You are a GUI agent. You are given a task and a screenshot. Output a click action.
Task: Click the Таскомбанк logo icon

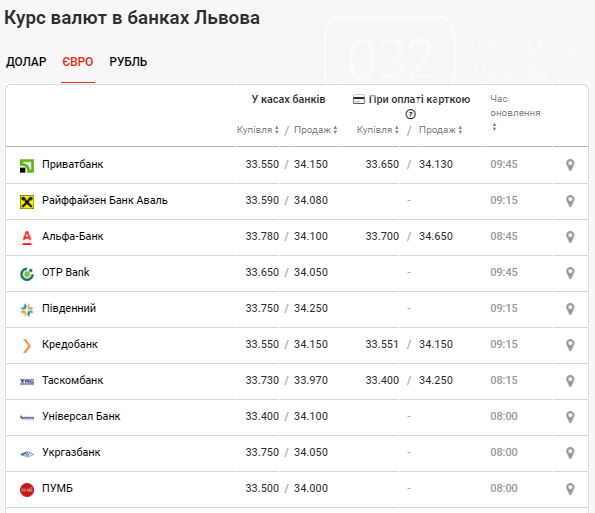27,381
